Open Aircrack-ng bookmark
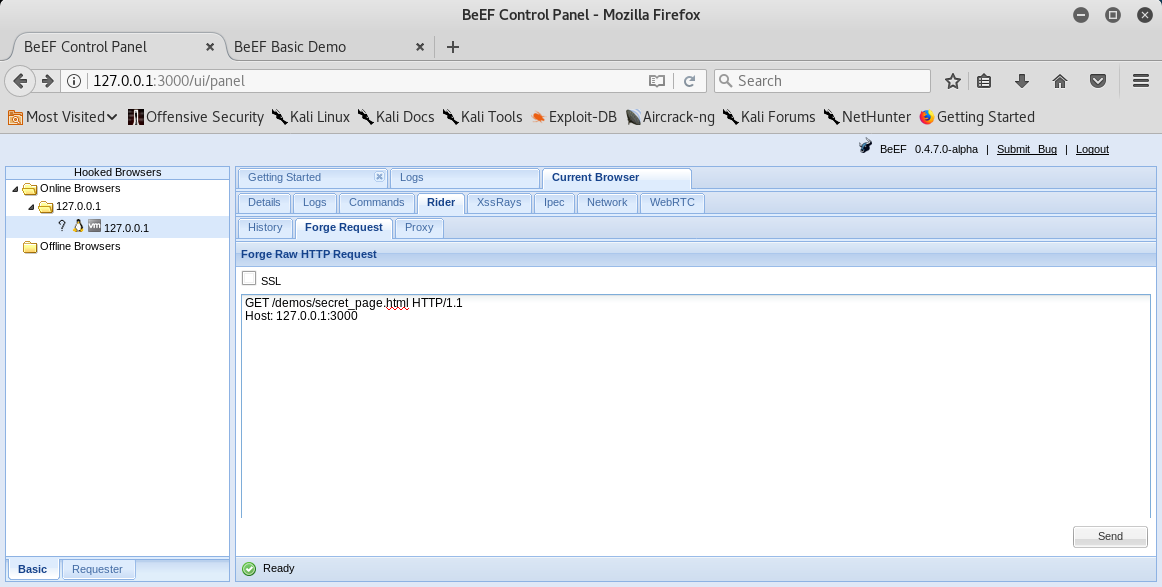The width and height of the screenshot is (1162, 587). point(670,117)
